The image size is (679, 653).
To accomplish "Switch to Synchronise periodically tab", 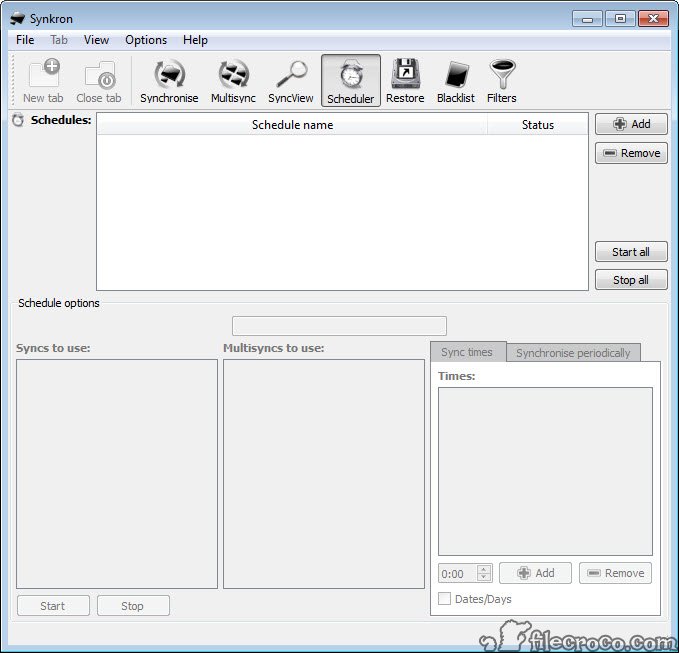I will (573, 353).
